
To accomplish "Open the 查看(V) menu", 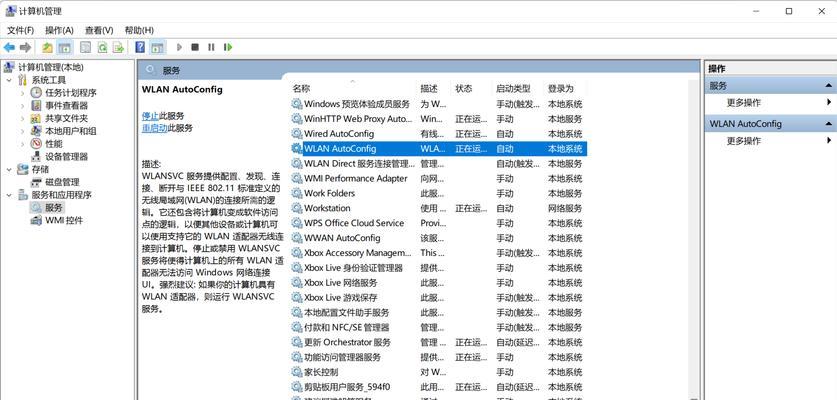I will click(99, 30).
